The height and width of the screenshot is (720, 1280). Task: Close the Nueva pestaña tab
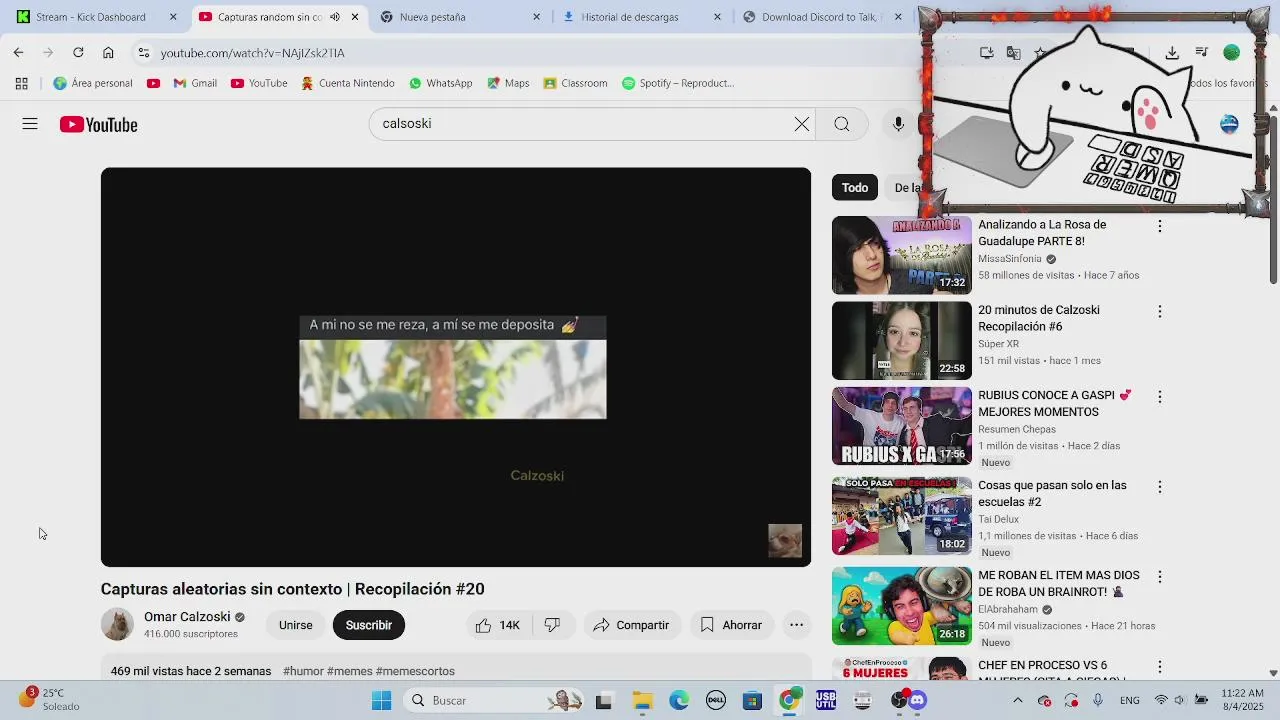click(x=536, y=17)
